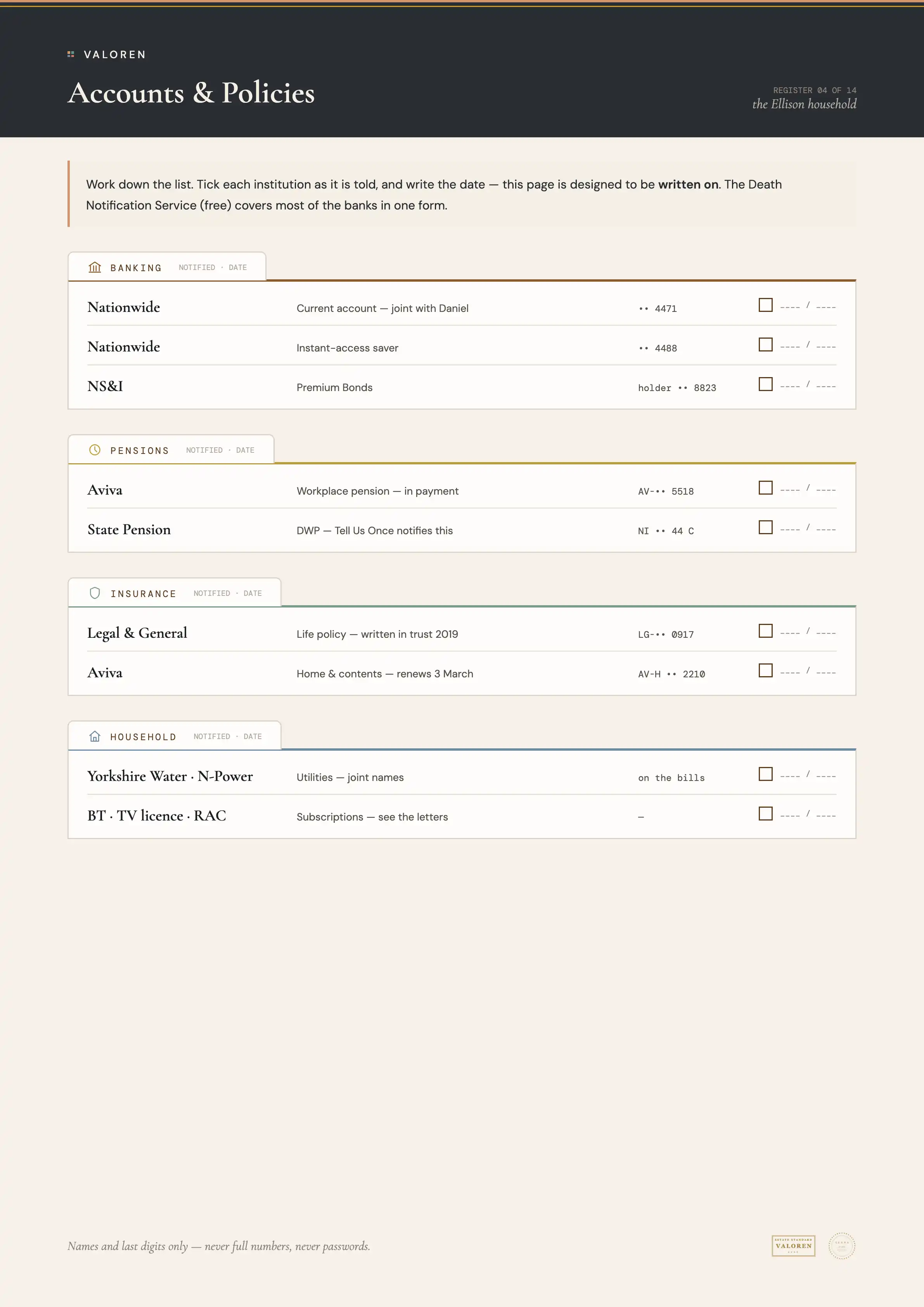Screen dimensions: 924x1307
Task: Select the Banking section tab
Action: 167,267
